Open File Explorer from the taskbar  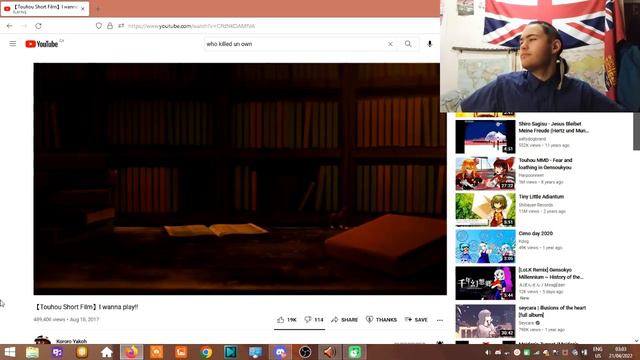[x=32, y=352]
